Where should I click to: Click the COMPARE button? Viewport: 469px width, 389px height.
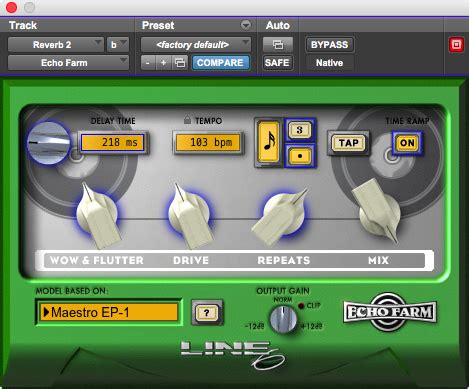pos(220,63)
